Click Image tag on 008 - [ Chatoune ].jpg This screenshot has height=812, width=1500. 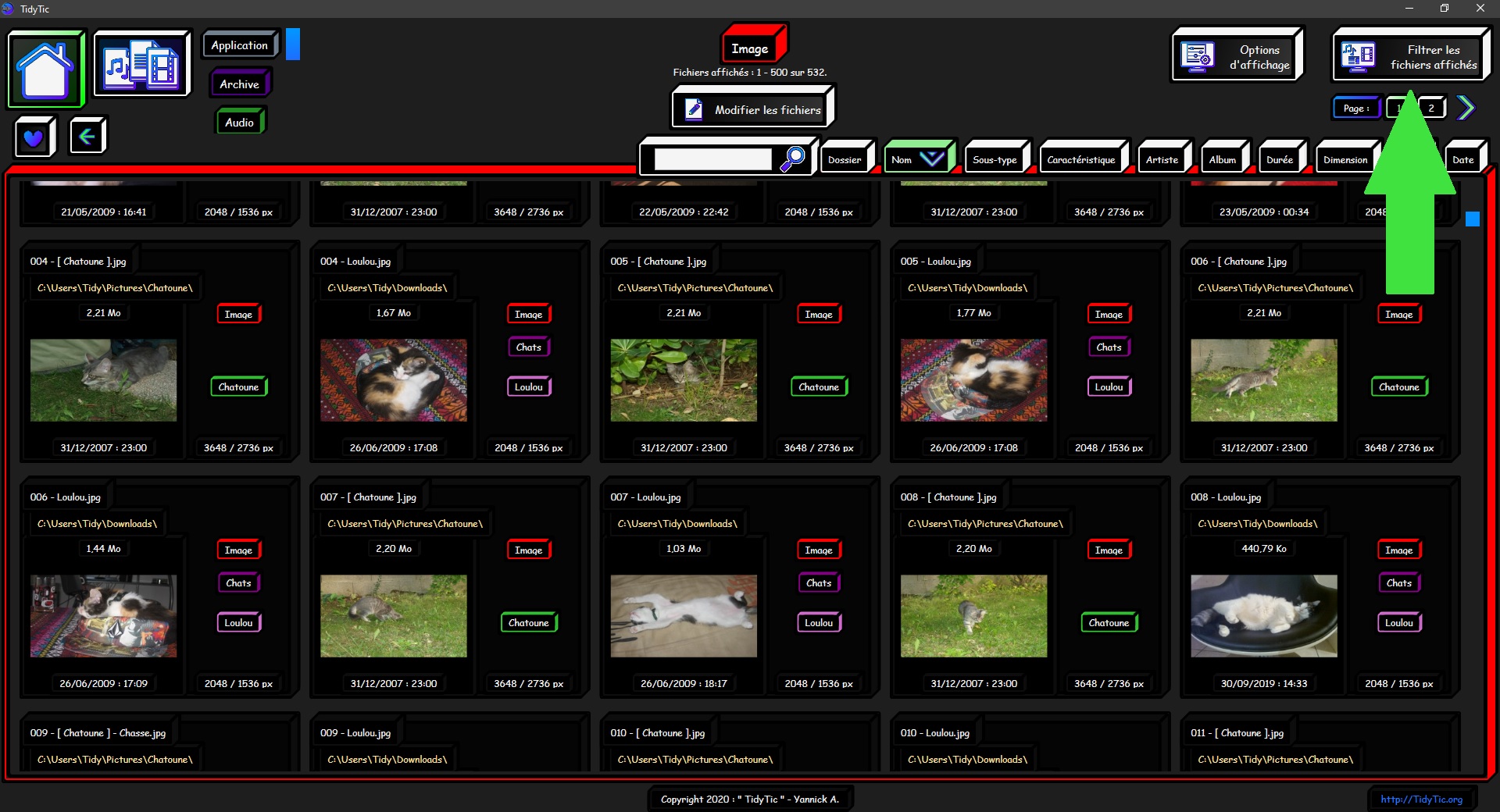coord(1109,550)
